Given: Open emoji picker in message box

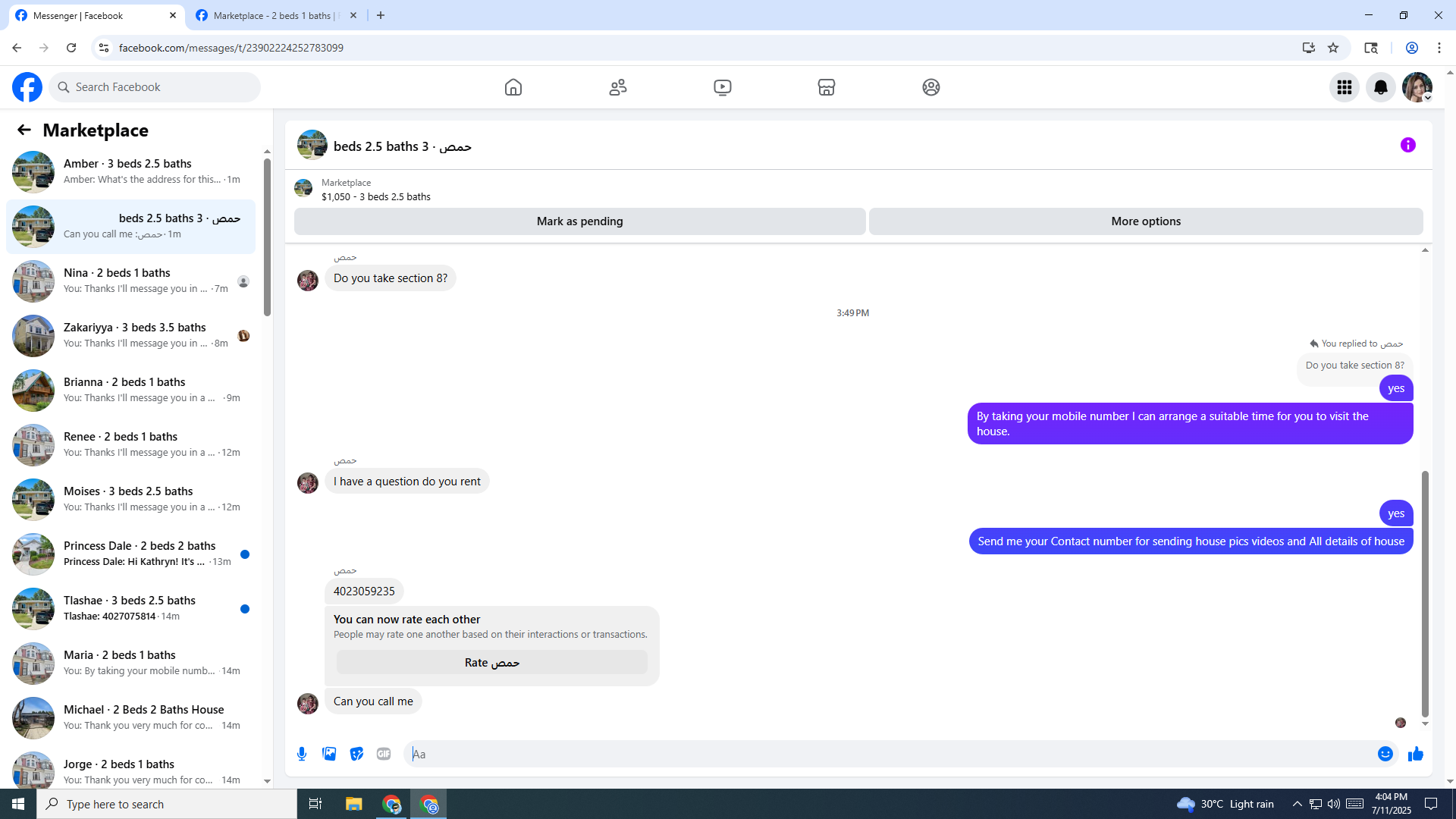Looking at the screenshot, I should 1385,754.
